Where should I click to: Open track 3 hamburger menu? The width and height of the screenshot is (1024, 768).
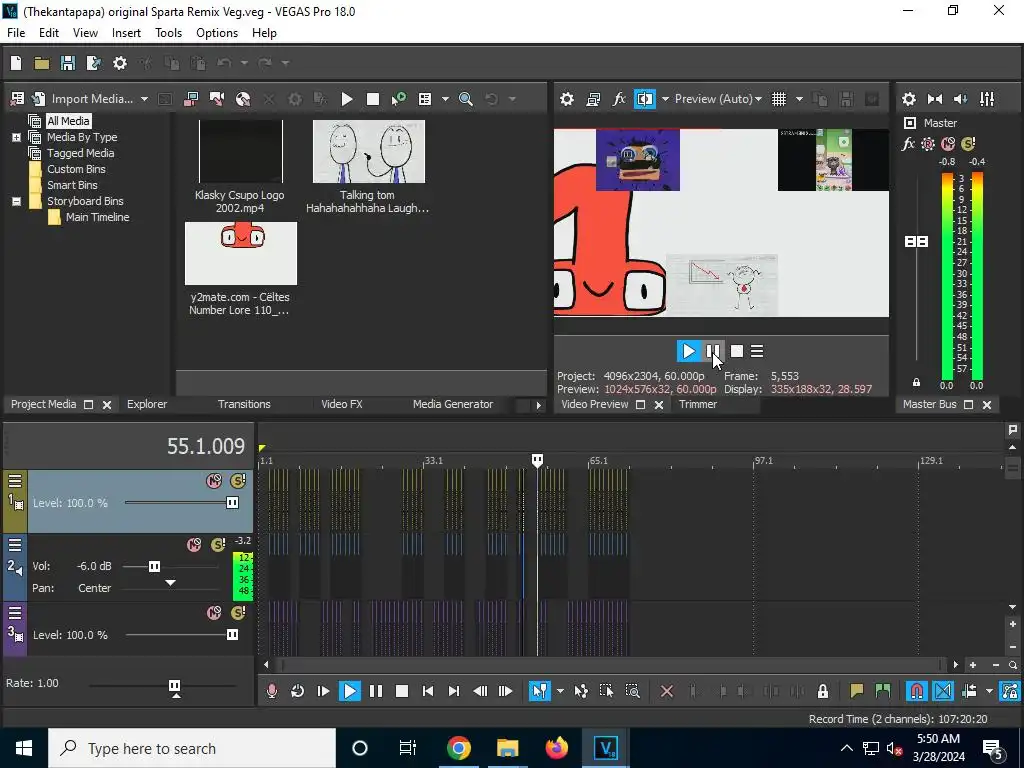click(15, 613)
